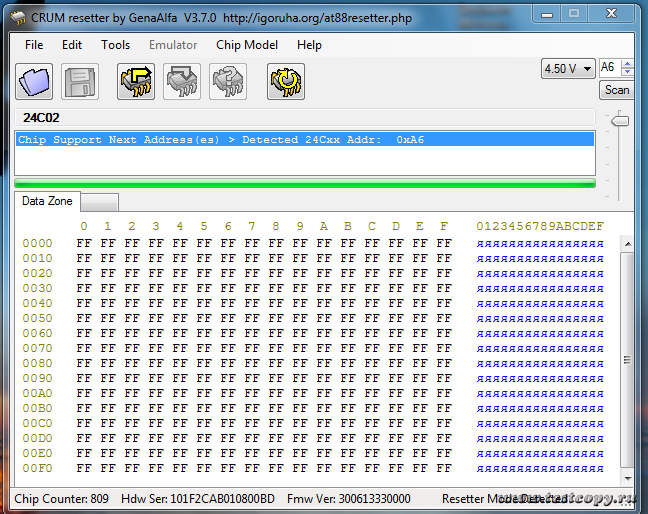Click the A6 address spinner arrows
The width and height of the screenshot is (648, 514).
point(627,68)
